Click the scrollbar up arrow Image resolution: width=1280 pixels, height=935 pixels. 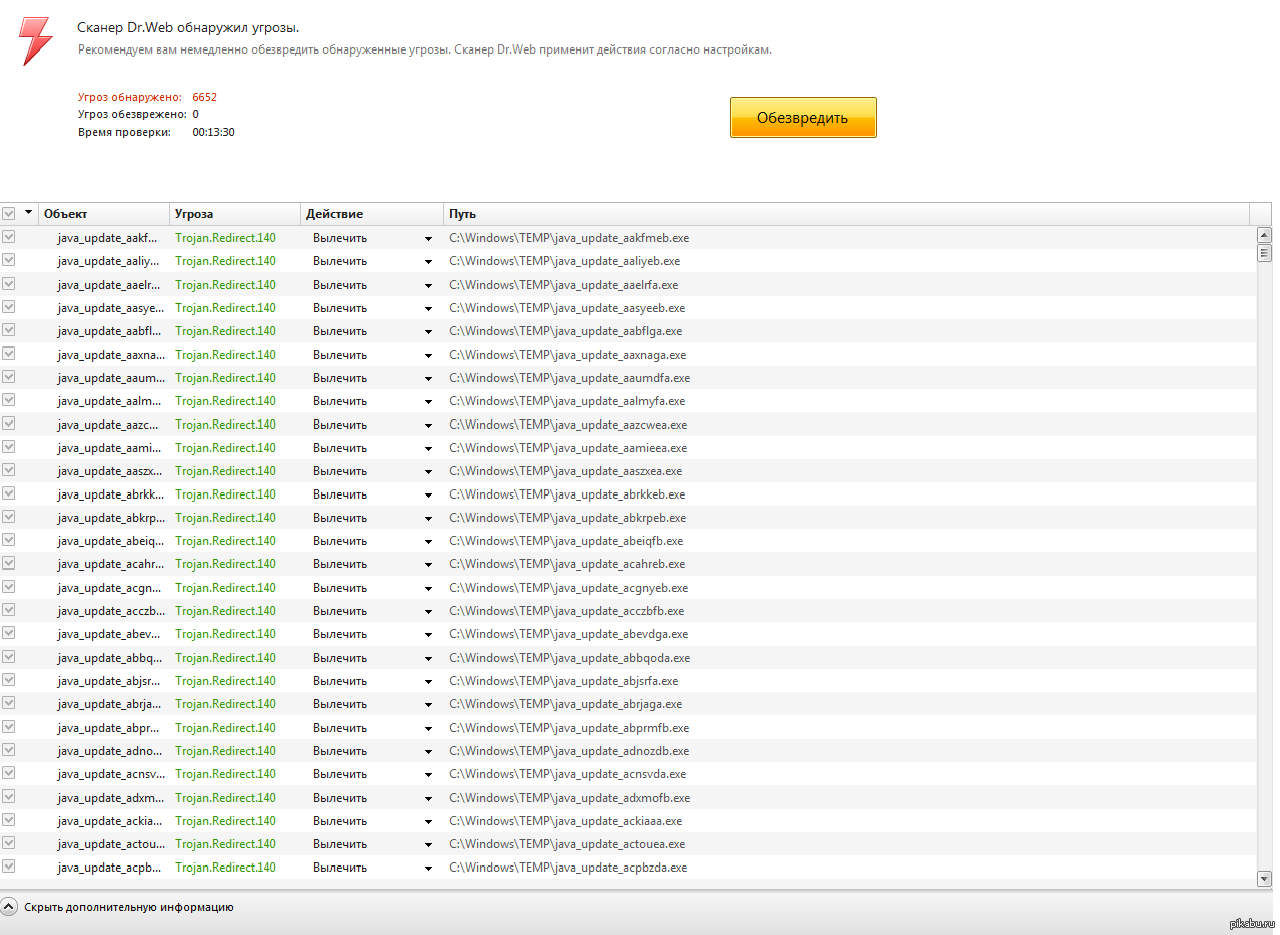tap(1264, 234)
